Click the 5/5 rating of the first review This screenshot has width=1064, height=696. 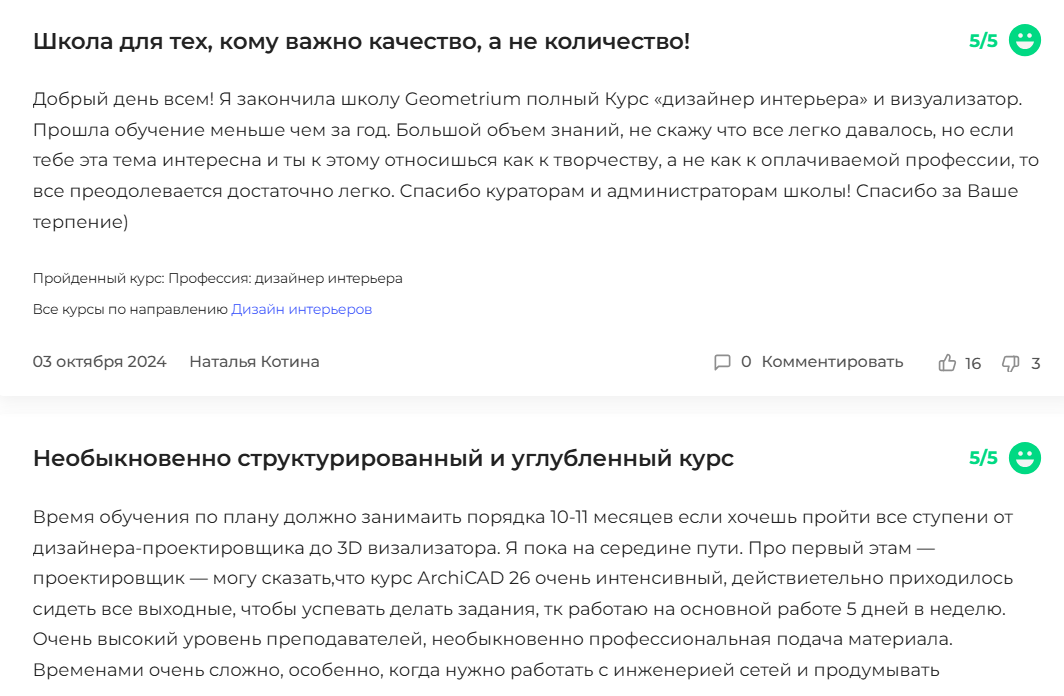point(983,41)
